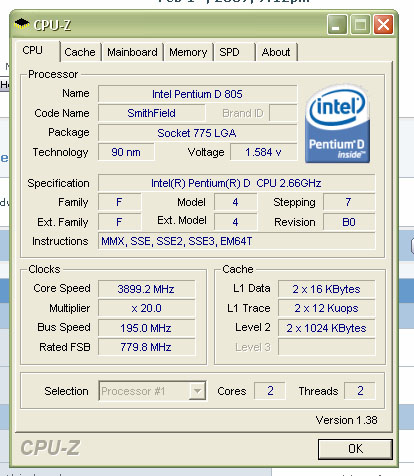
Task: Click the Multiplier value x 20.0
Action: [147, 308]
